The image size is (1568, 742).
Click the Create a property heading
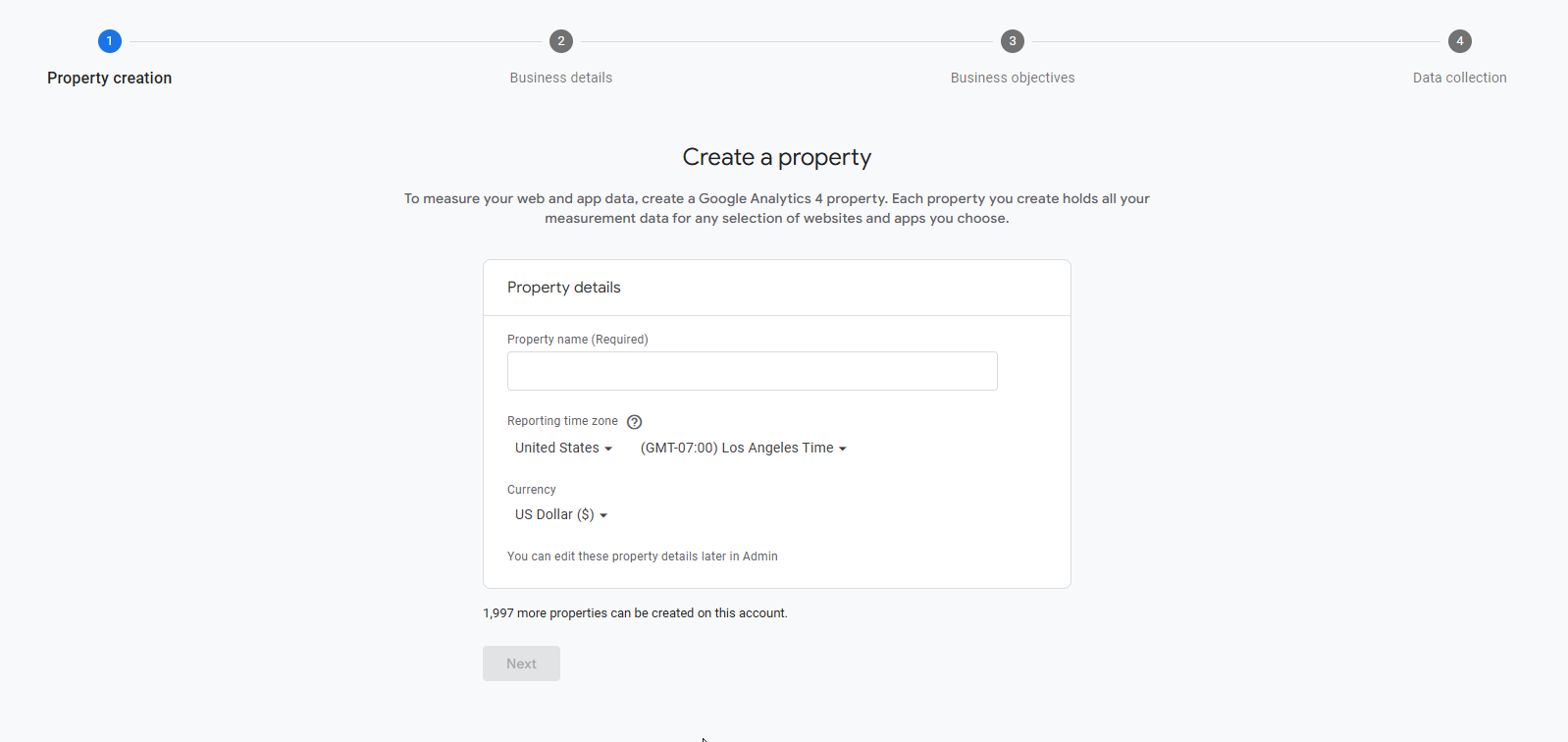tap(777, 157)
